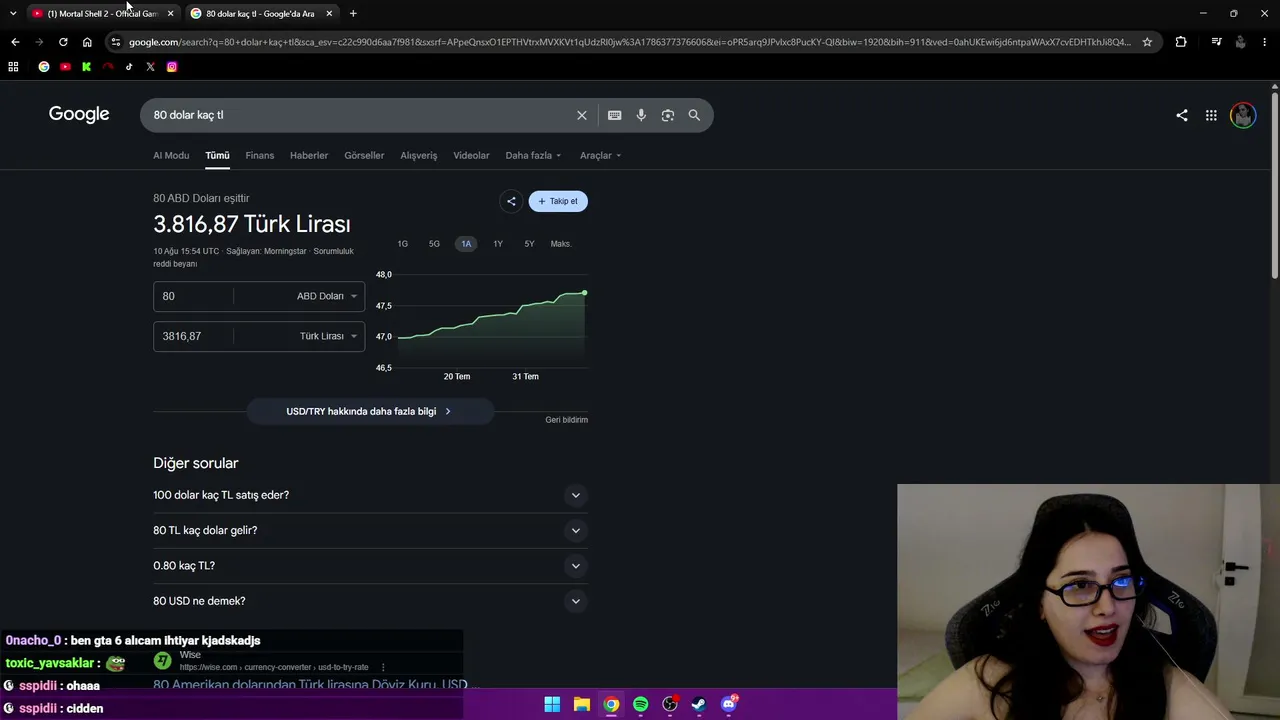1280x720 pixels.
Task: Open the browser home page
Action: 87,42
